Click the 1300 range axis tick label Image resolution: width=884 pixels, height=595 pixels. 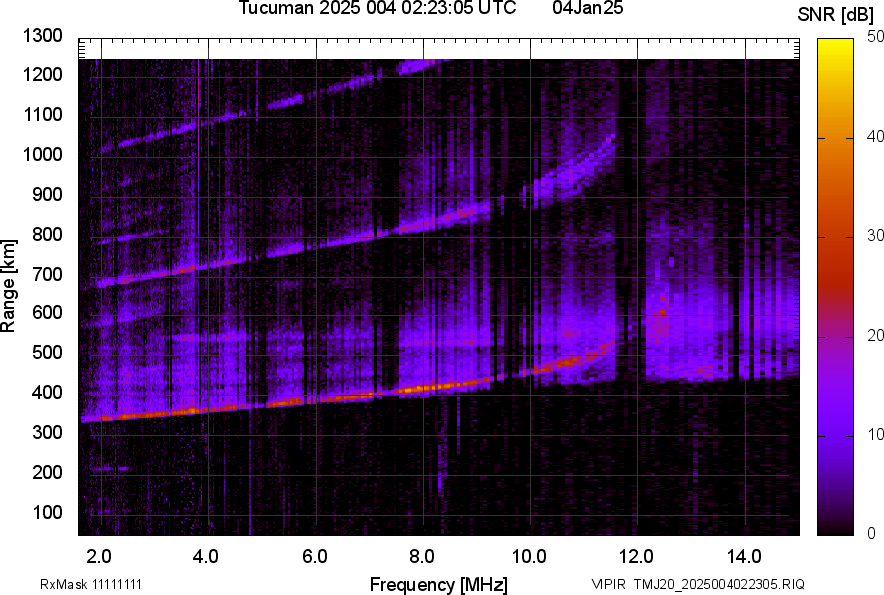[45, 36]
